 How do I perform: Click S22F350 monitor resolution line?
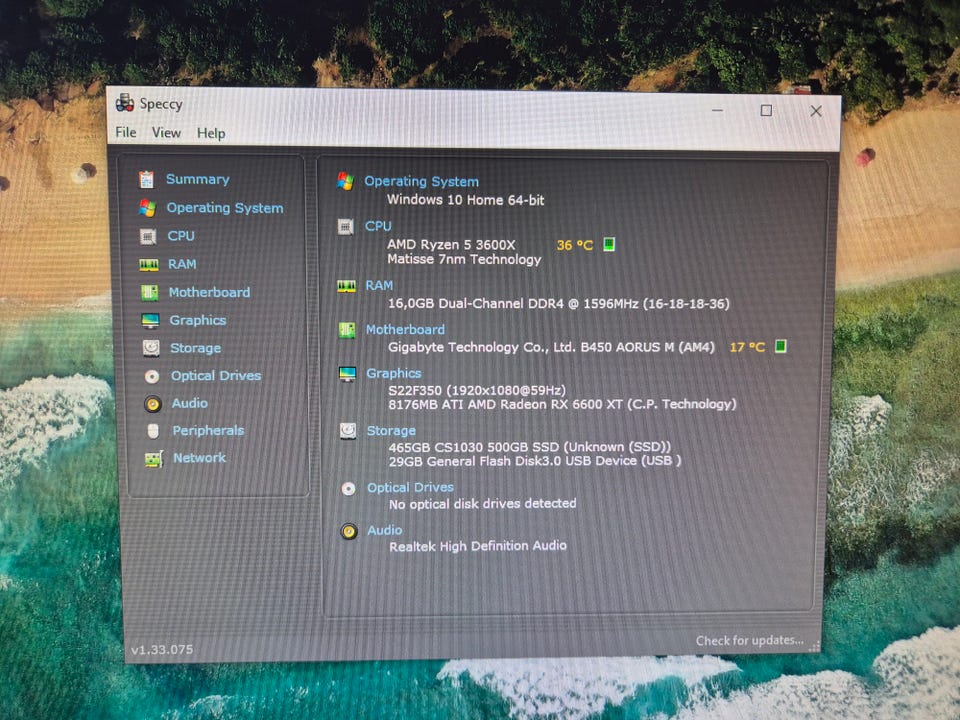(x=477, y=390)
